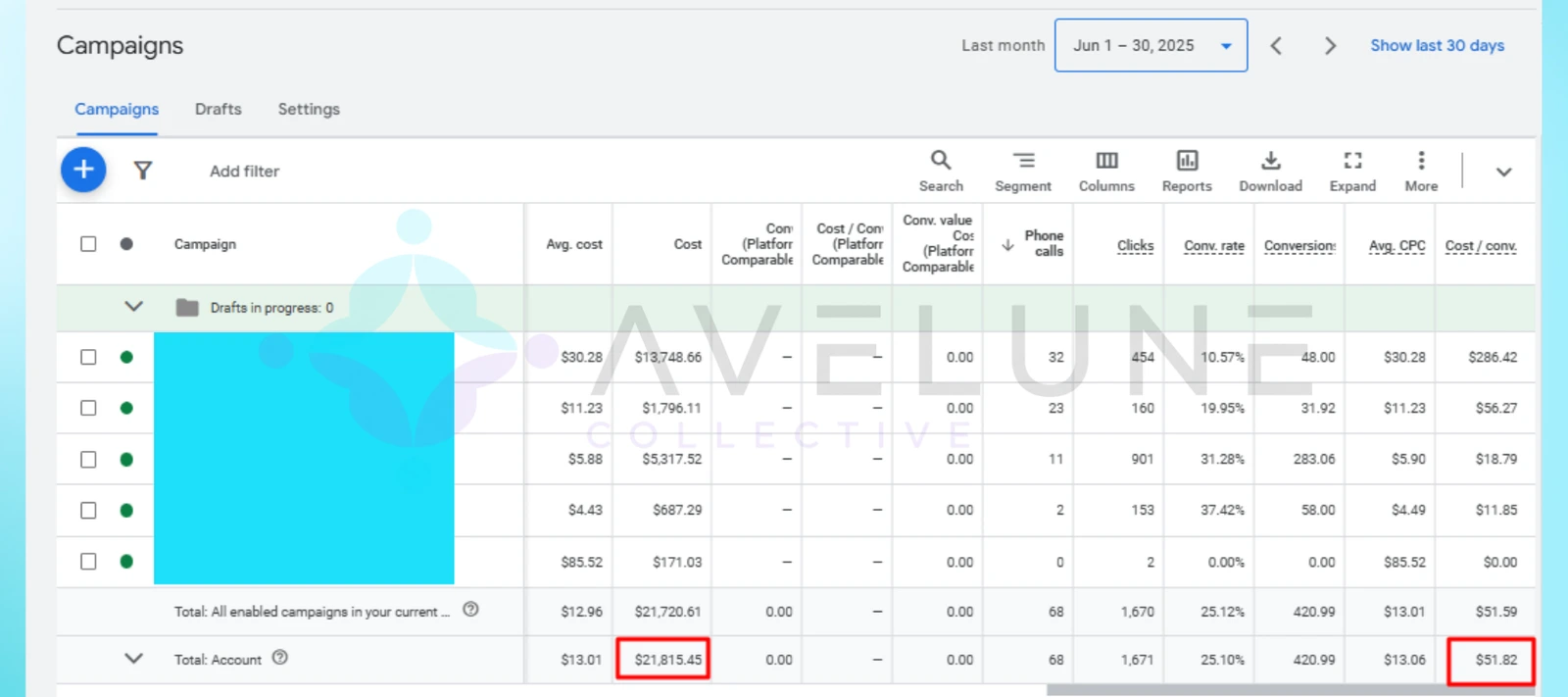Check the campaign row costing $5,317.52
The image size is (1568, 697).
point(88,459)
